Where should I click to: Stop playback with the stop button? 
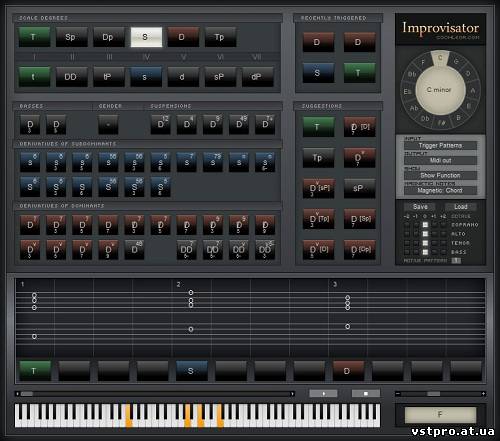[366, 394]
